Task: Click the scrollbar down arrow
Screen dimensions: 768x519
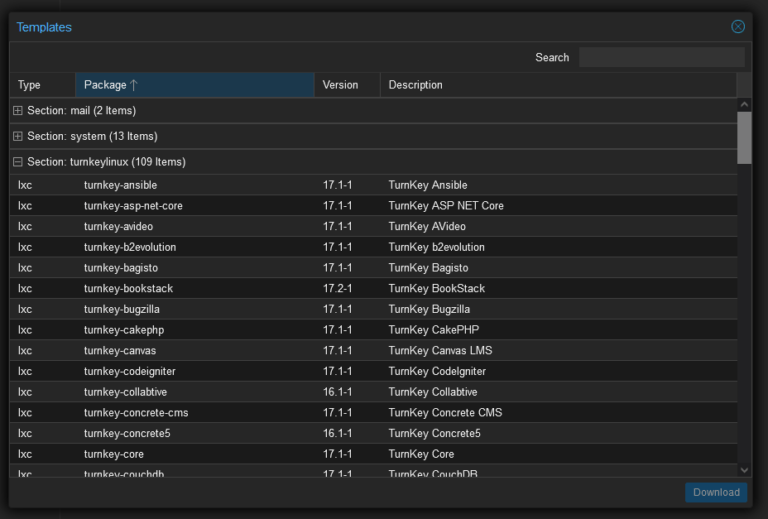Action: pyautogui.click(x=744, y=470)
